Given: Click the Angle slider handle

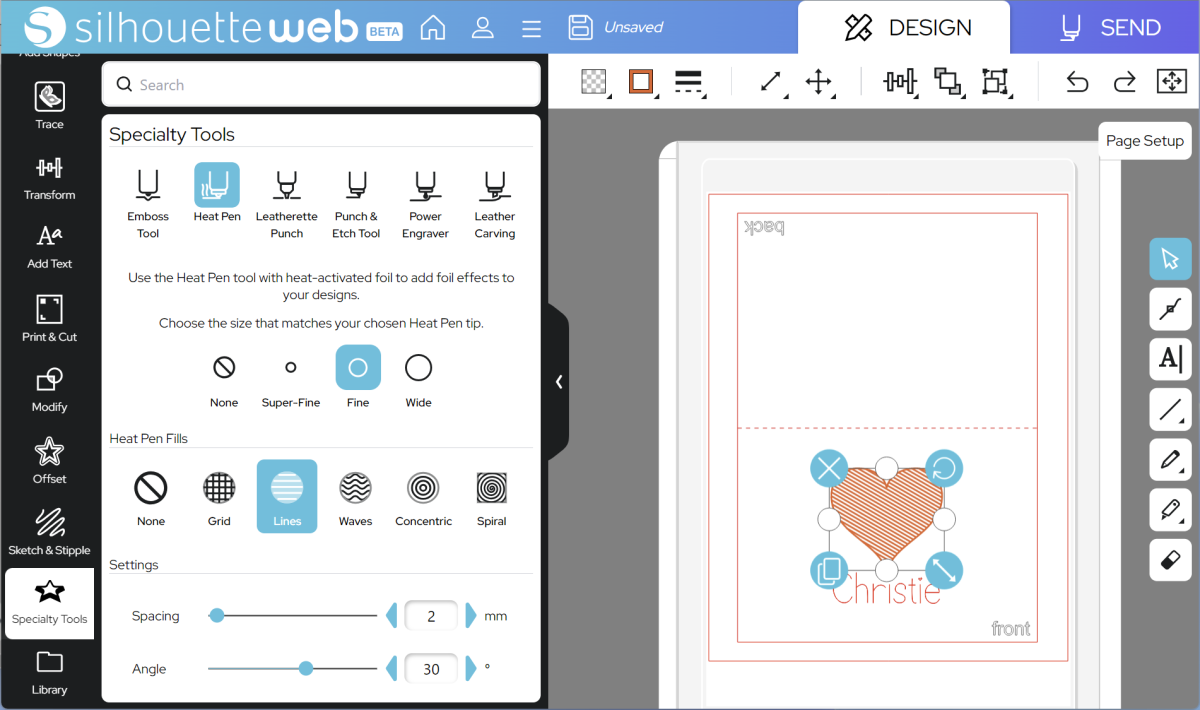Looking at the screenshot, I should tap(306, 668).
